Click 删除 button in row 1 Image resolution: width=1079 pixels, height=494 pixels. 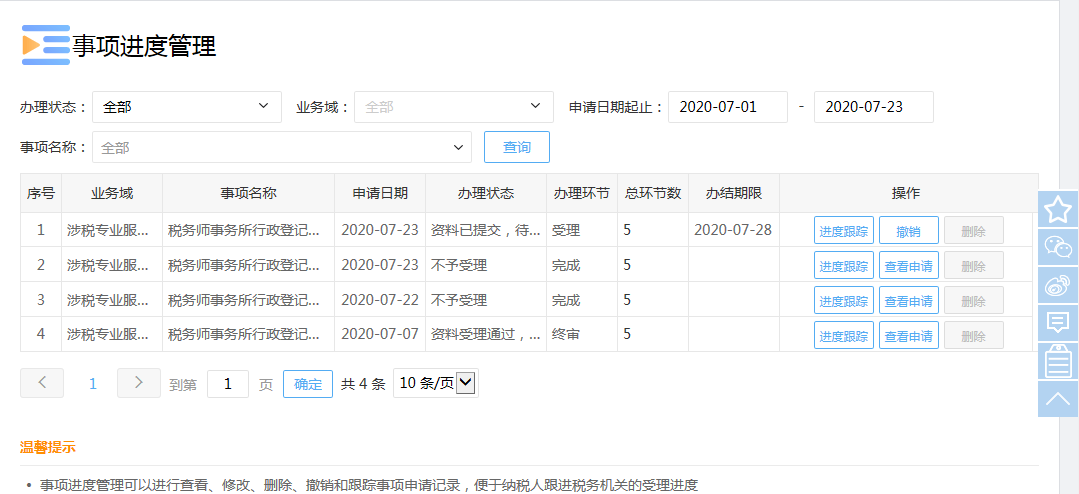pyautogui.click(x=974, y=230)
